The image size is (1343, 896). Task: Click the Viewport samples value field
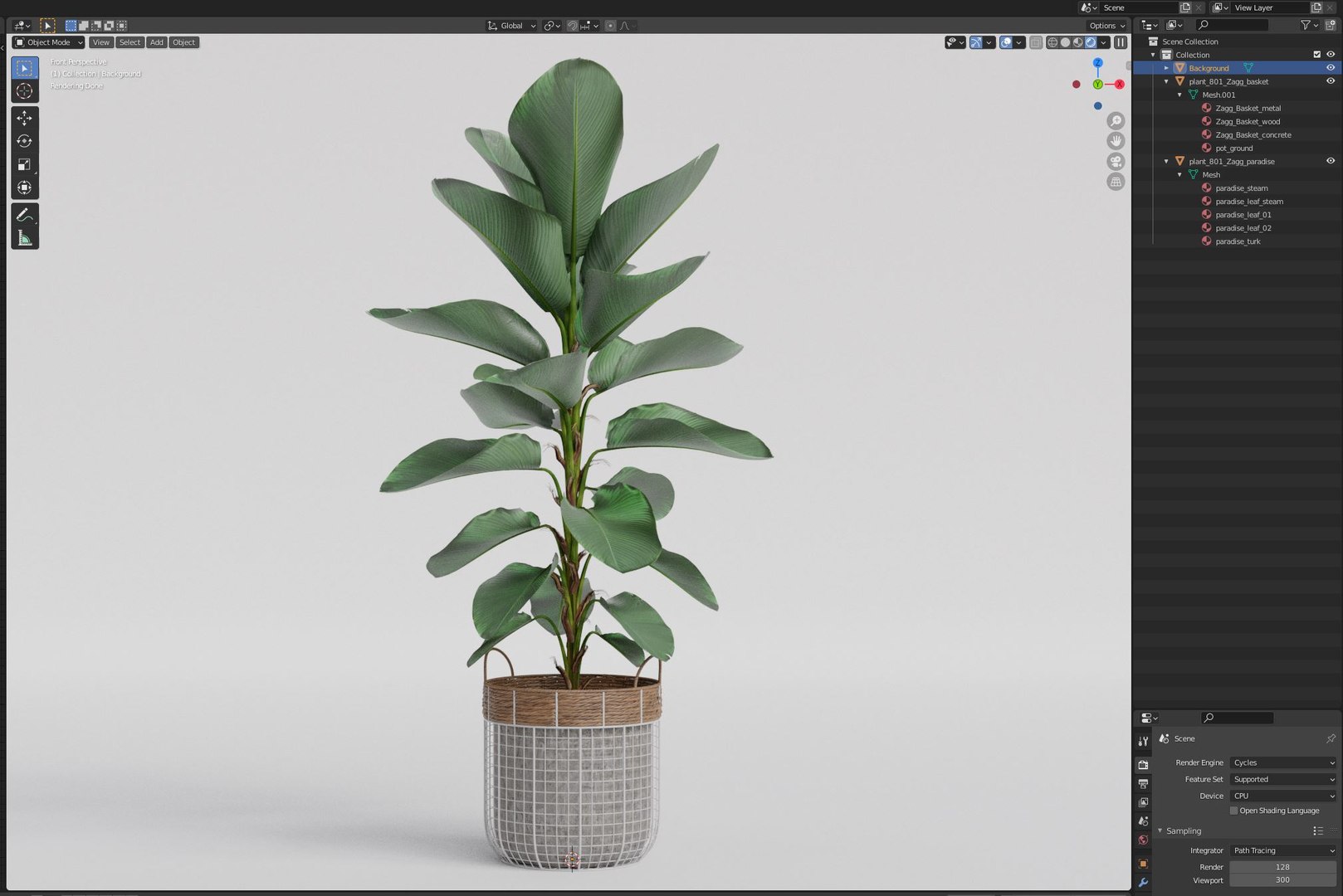[1283, 880]
